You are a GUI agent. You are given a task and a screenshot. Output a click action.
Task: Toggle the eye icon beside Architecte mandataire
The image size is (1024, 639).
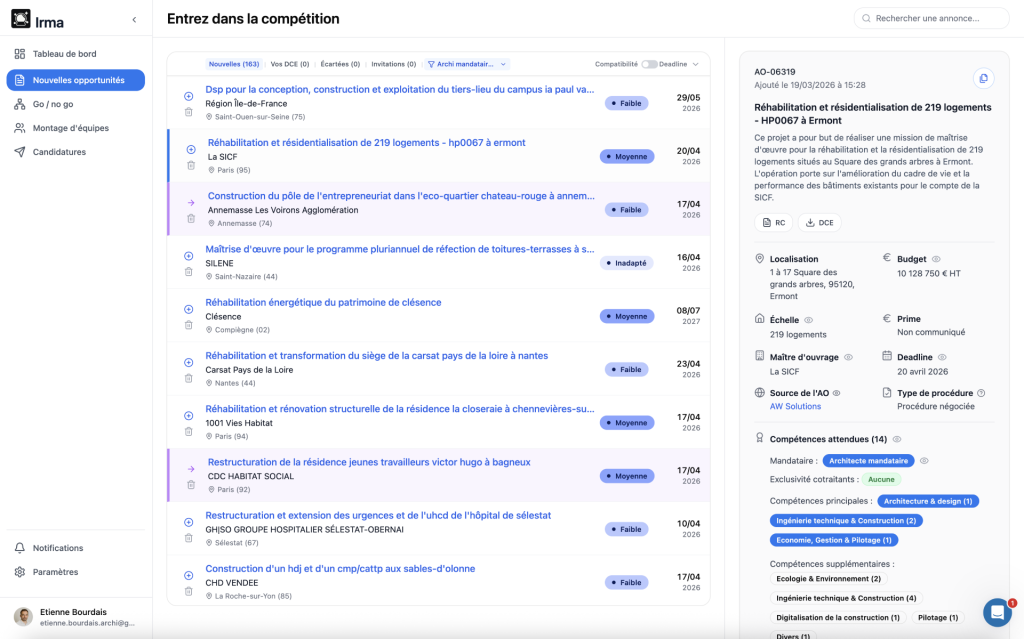coord(924,461)
